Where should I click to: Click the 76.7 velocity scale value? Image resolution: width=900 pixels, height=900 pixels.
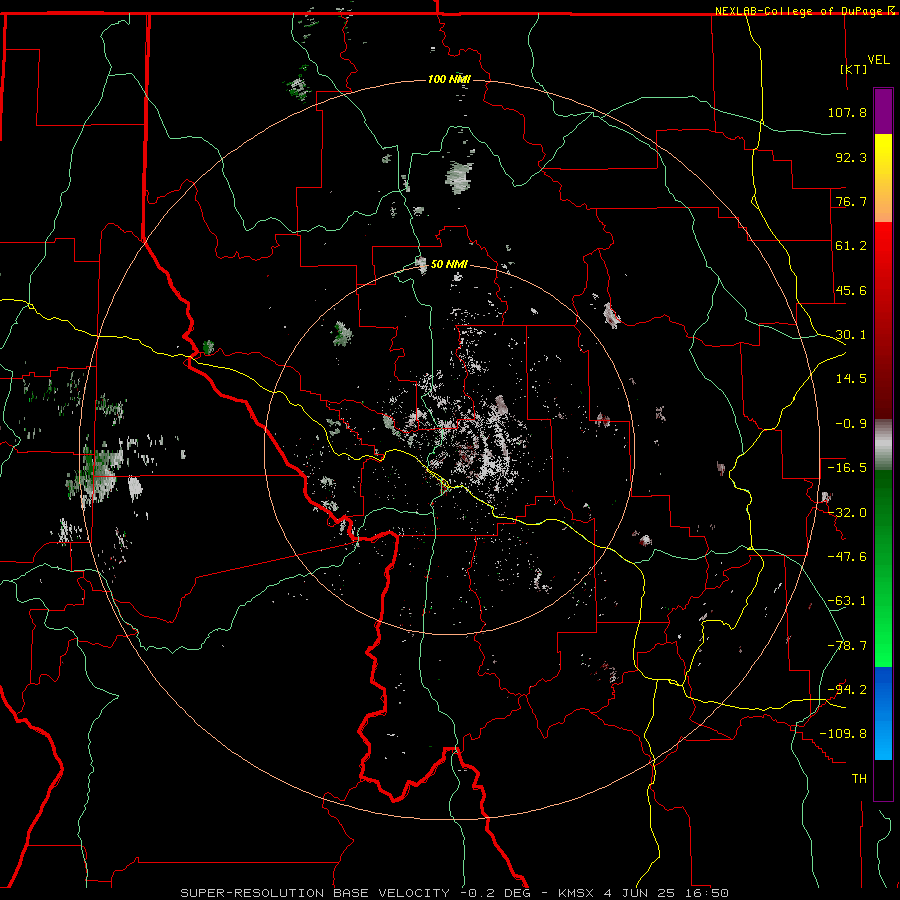coord(851,201)
